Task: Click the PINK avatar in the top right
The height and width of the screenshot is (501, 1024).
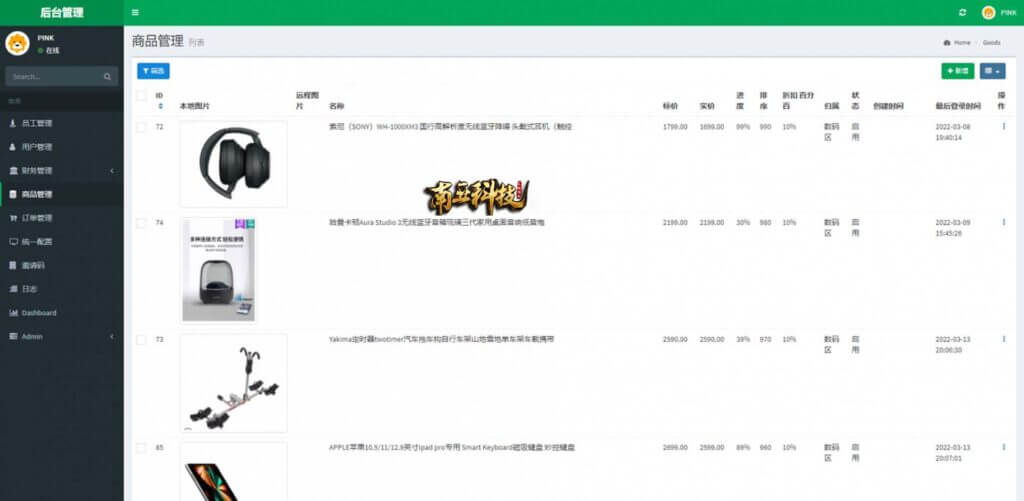Action: pyautogui.click(x=988, y=12)
